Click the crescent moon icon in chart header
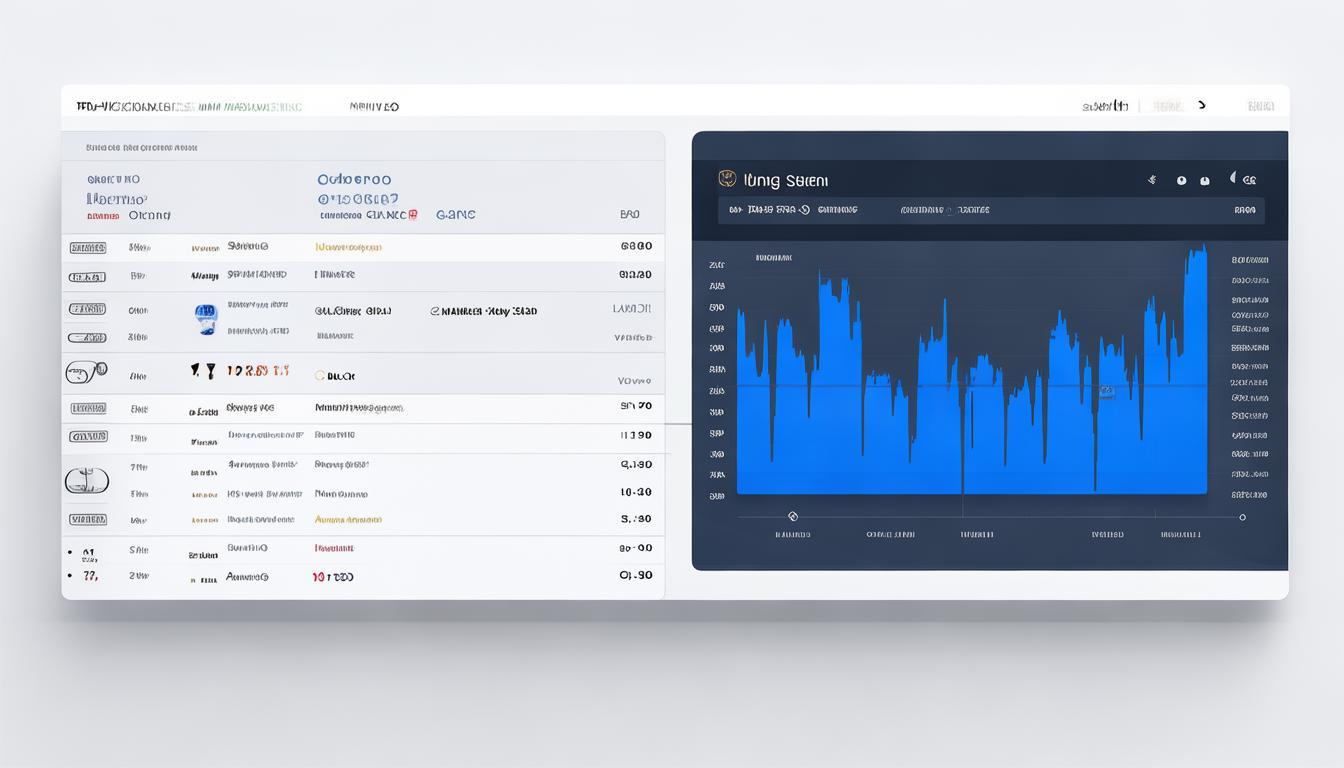The height and width of the screenshot is (768, 1344). (1234, 179)
